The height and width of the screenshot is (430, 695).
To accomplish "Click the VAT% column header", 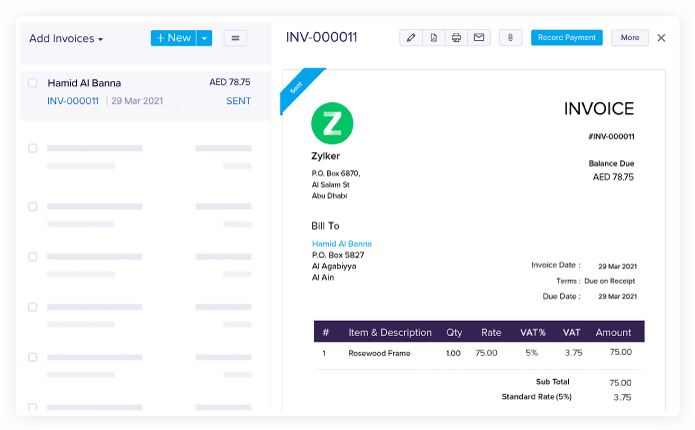I will point(533,332).
